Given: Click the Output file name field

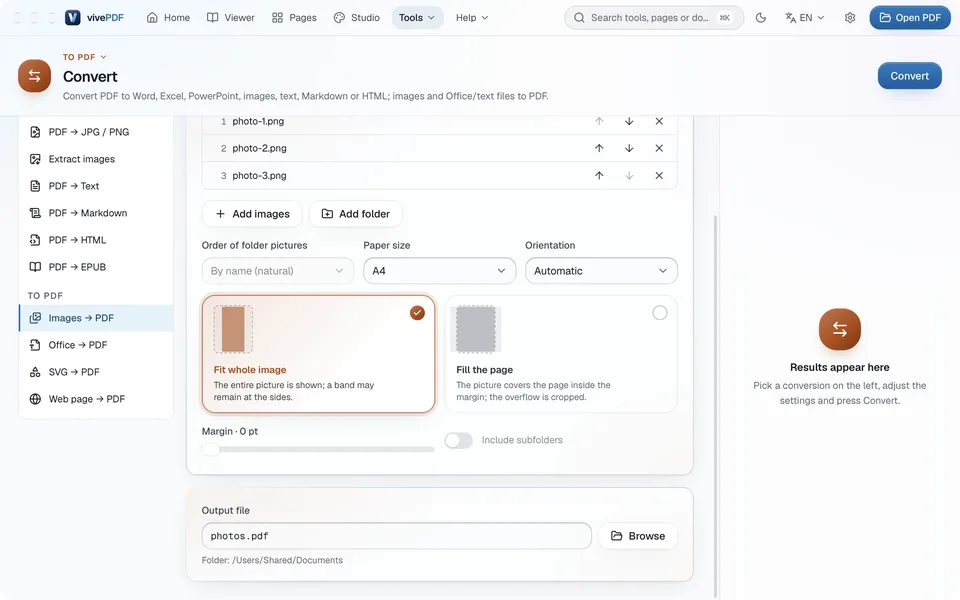Looking at the screenshot, I should click(x=397, y=536).
